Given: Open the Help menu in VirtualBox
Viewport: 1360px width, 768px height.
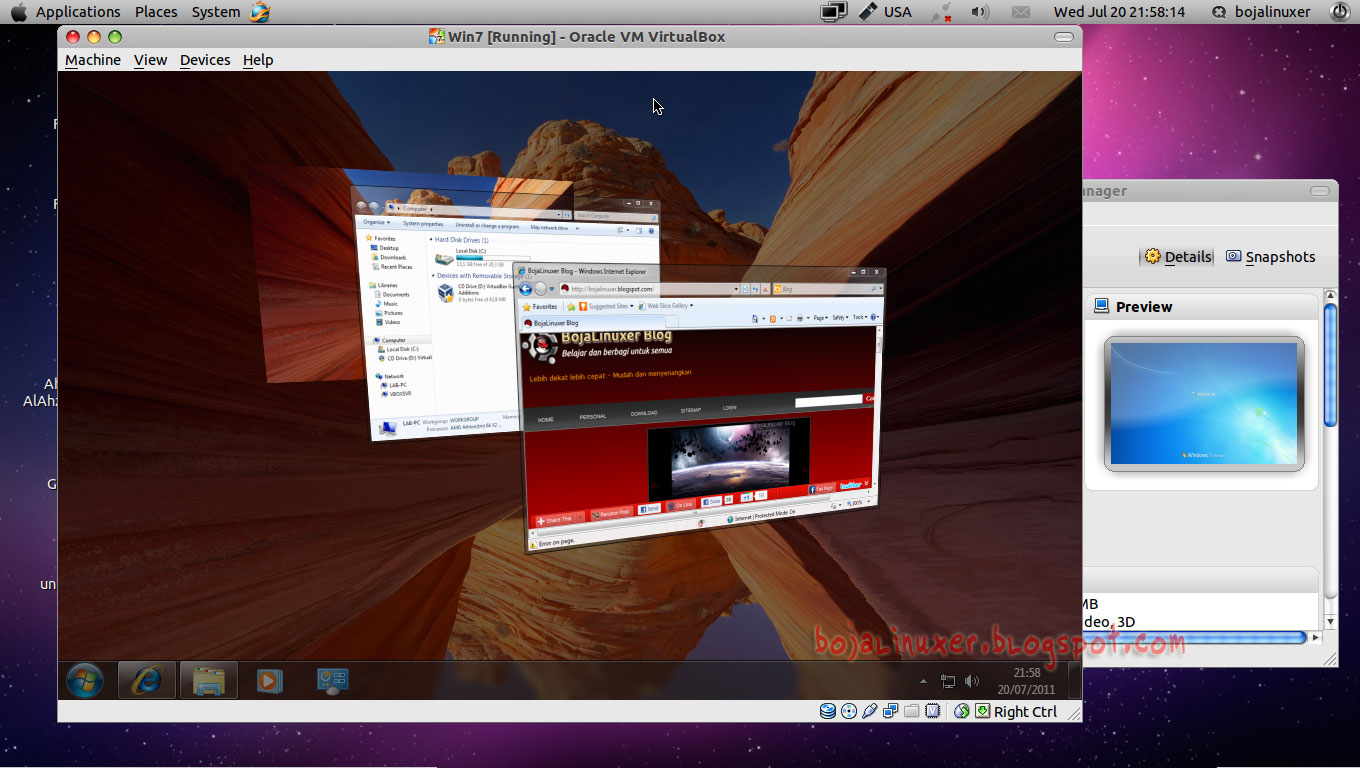Looking at the screenshot, I should [258, 60].
